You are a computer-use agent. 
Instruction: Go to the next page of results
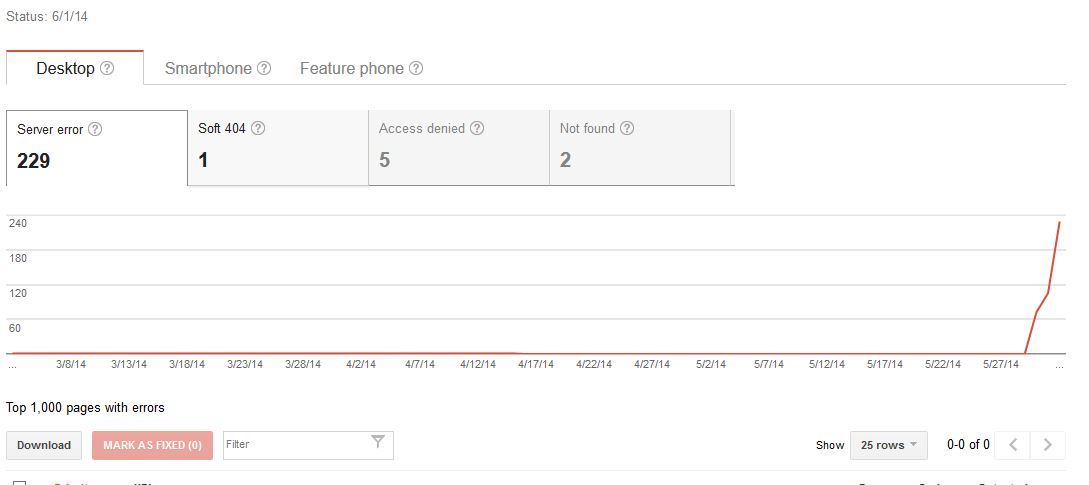pos(1047,445)
